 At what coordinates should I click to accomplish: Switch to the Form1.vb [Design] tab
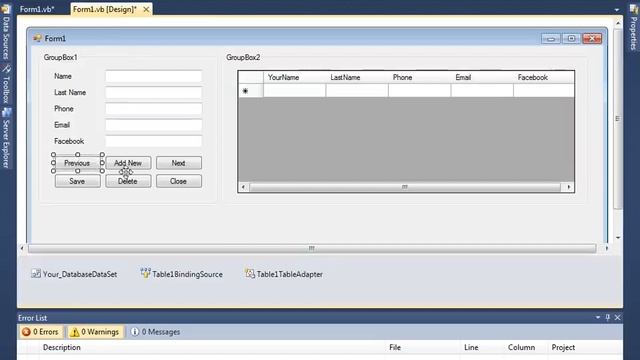point(105,9)
